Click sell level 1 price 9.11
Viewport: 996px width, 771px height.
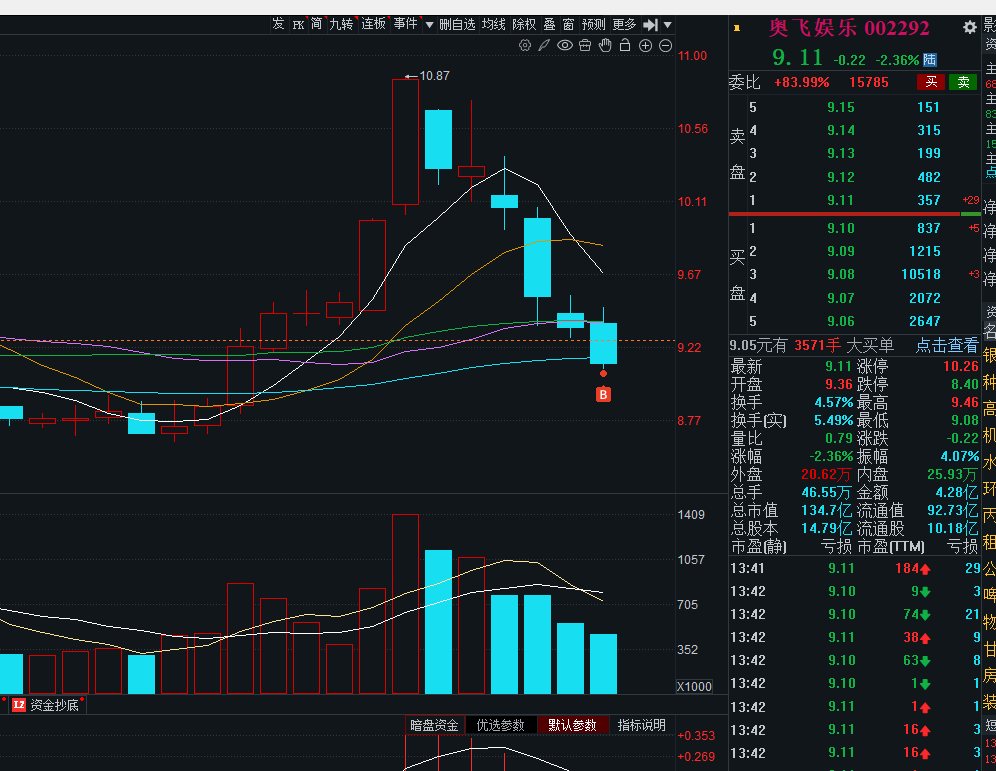tap(841, 200)
